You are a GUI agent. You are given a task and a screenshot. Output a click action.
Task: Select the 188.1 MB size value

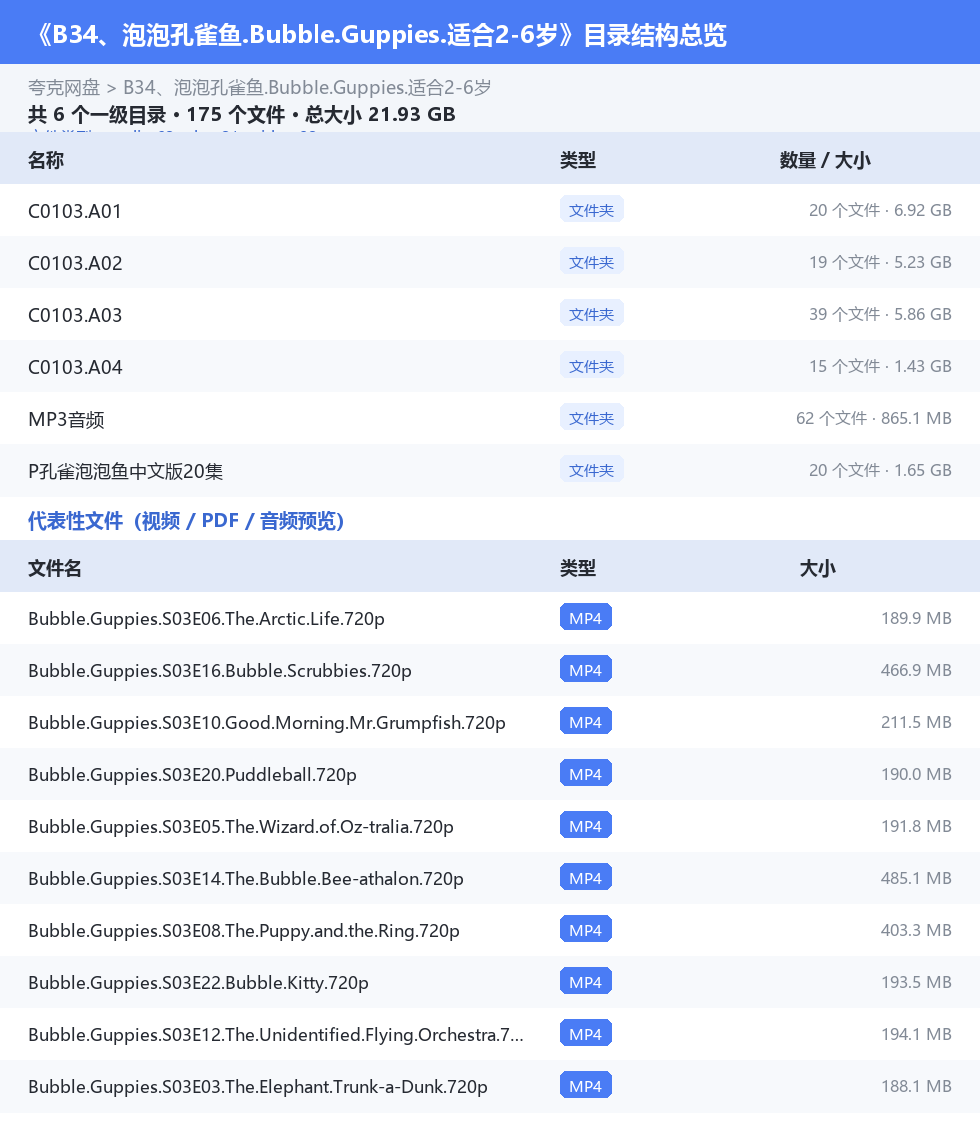pos(916,1086)
